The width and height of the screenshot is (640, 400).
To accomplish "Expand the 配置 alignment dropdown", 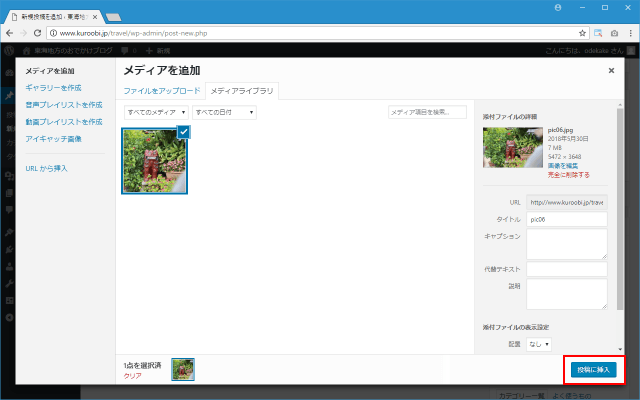I will [x=540, y=344].
